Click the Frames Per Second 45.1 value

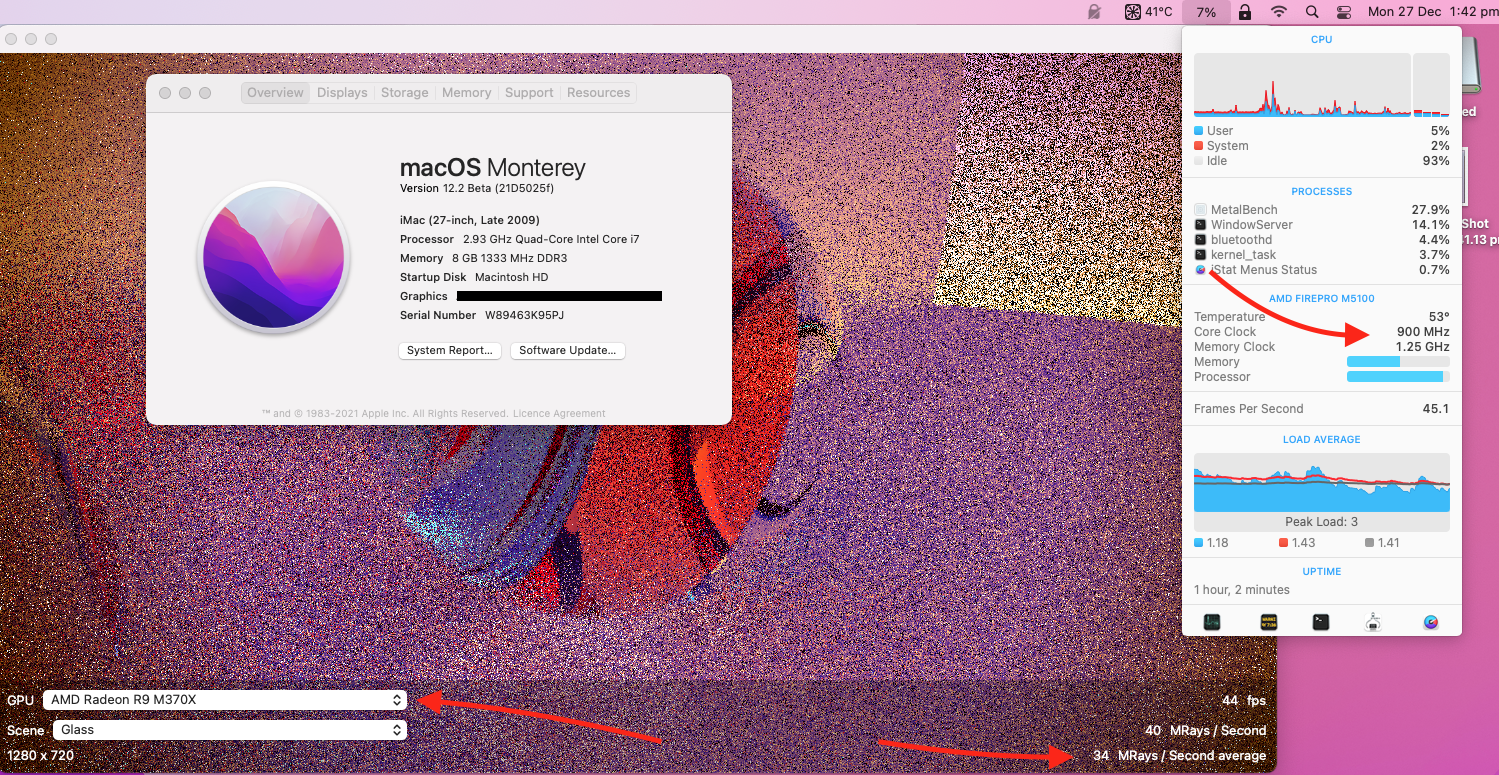click(1436, 409)
